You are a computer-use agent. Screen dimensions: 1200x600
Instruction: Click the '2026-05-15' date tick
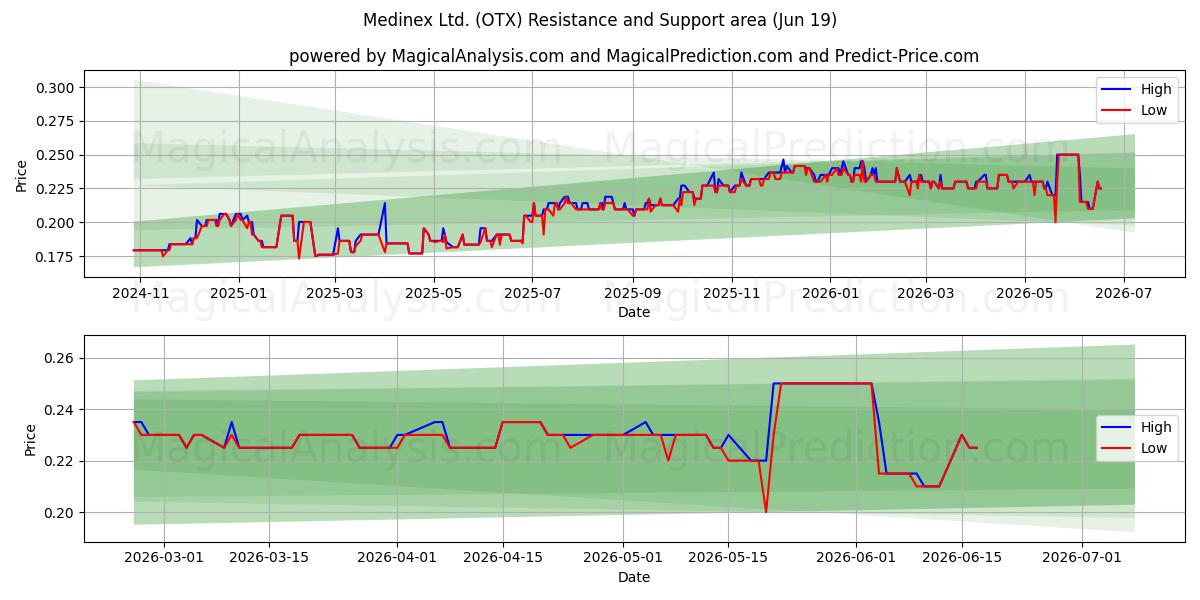[x=728, y=559]
